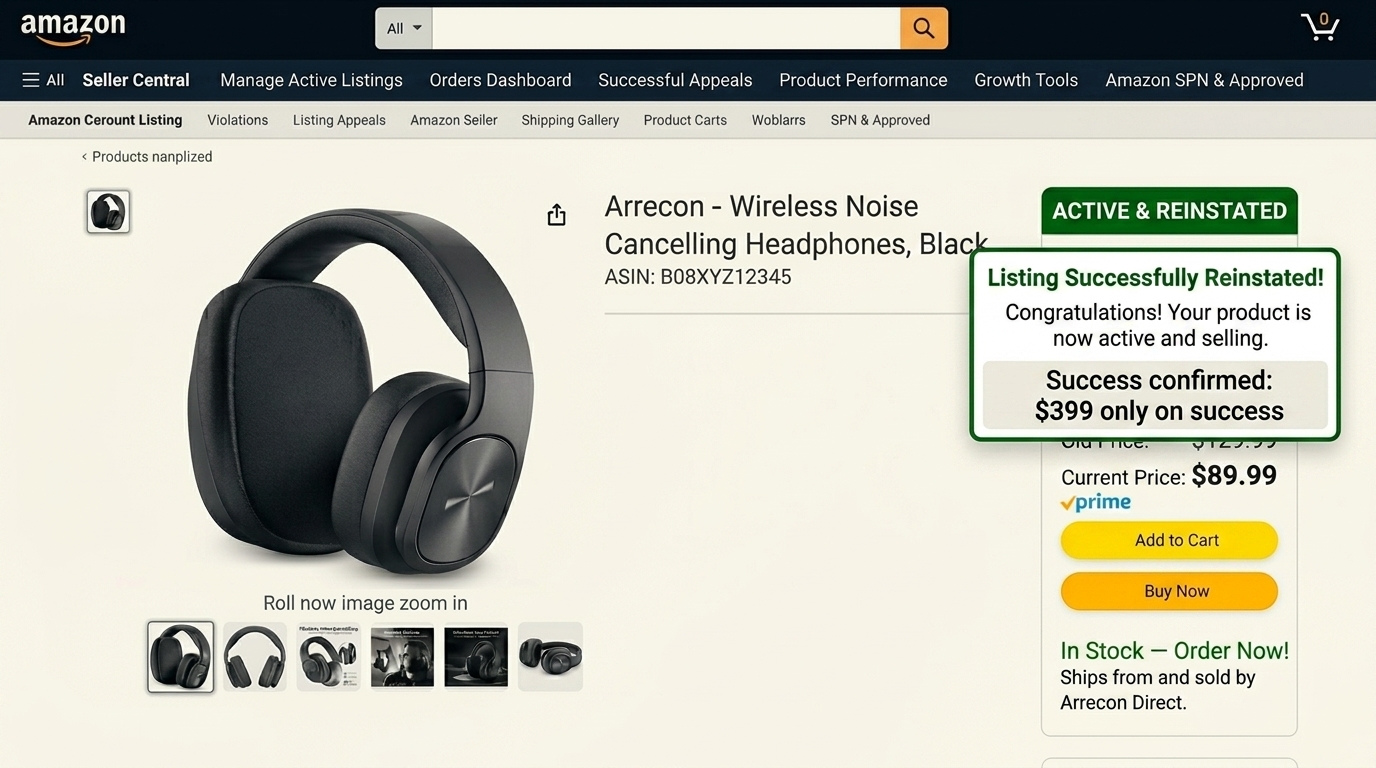Click the back chevron before Products nanplized

pyautogui.click(x=84, y=156)
